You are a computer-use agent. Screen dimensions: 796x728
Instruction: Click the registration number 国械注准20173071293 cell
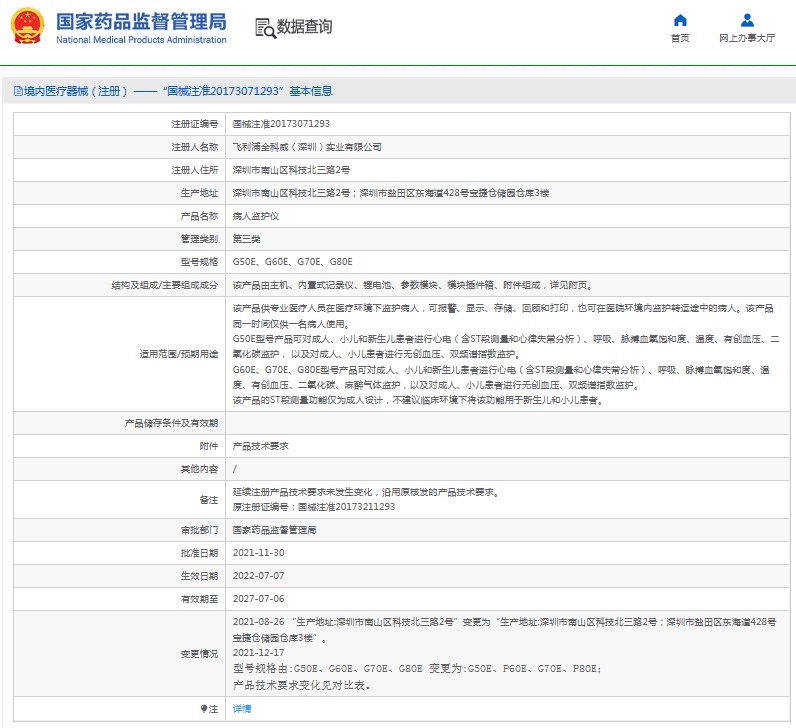(281, 124)
